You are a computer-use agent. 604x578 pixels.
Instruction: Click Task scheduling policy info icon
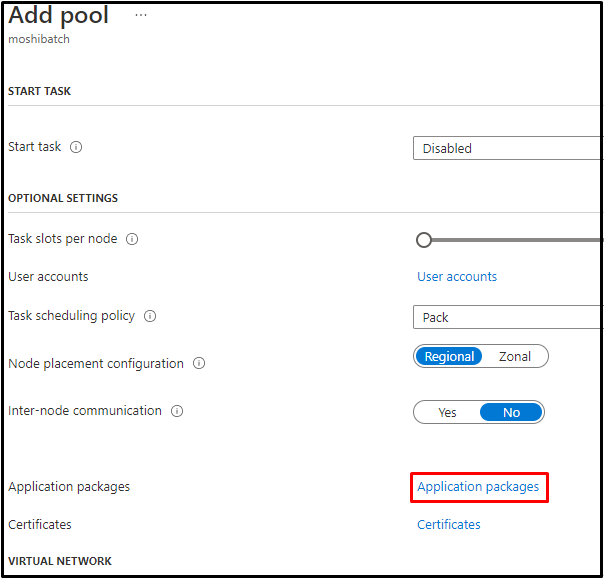pyautogui.click(x=150, y=316)
